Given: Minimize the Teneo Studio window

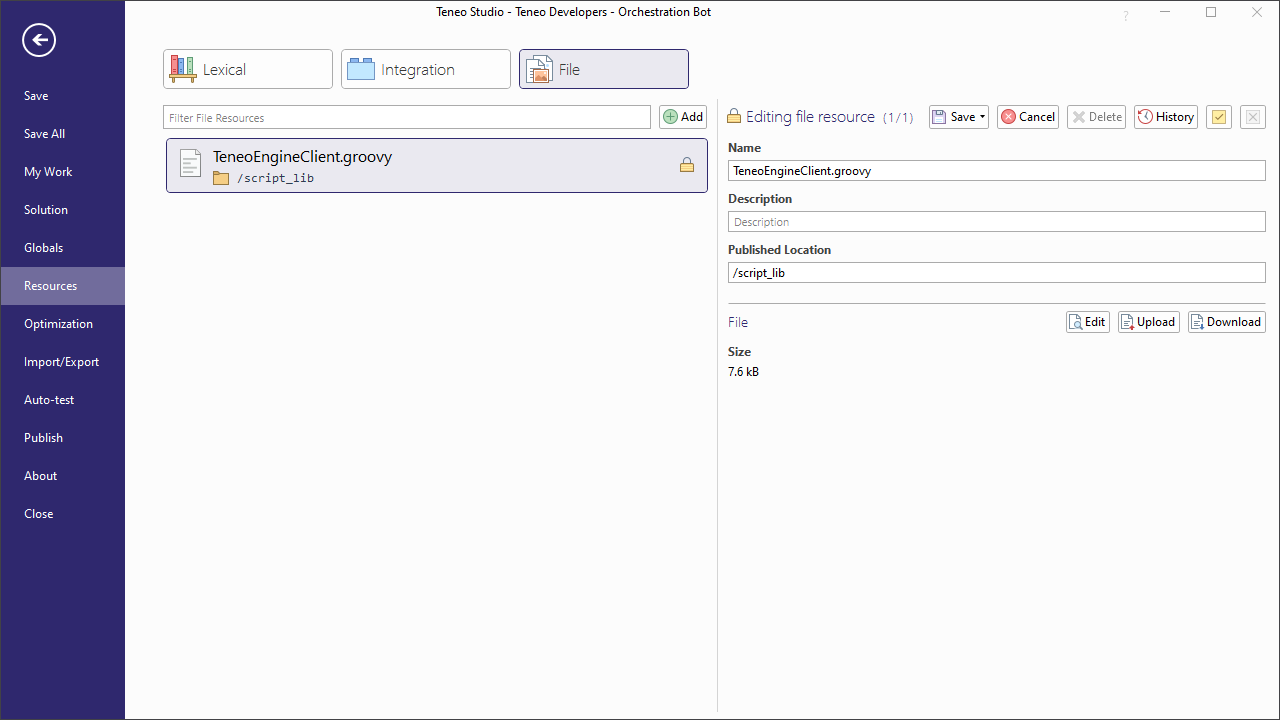Looking at the screenshot, I should [1166, 12].
